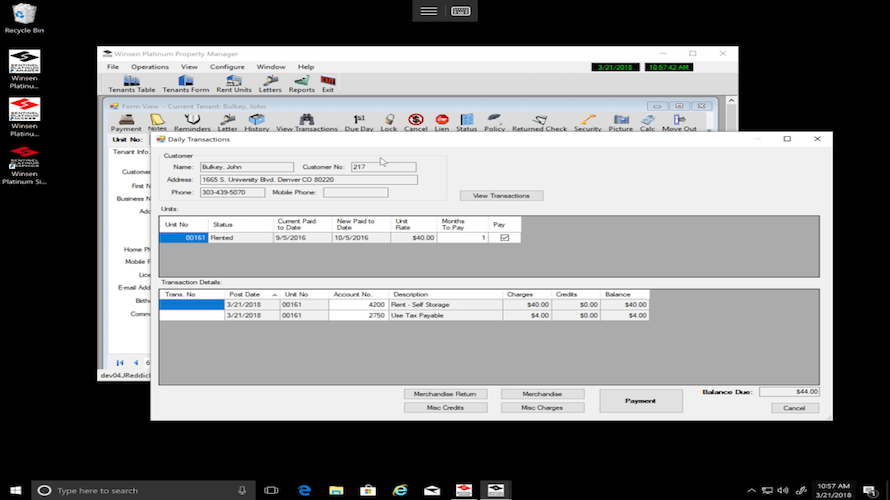Click the Balance Due field
890x500 pixels.
coord(790,392)
